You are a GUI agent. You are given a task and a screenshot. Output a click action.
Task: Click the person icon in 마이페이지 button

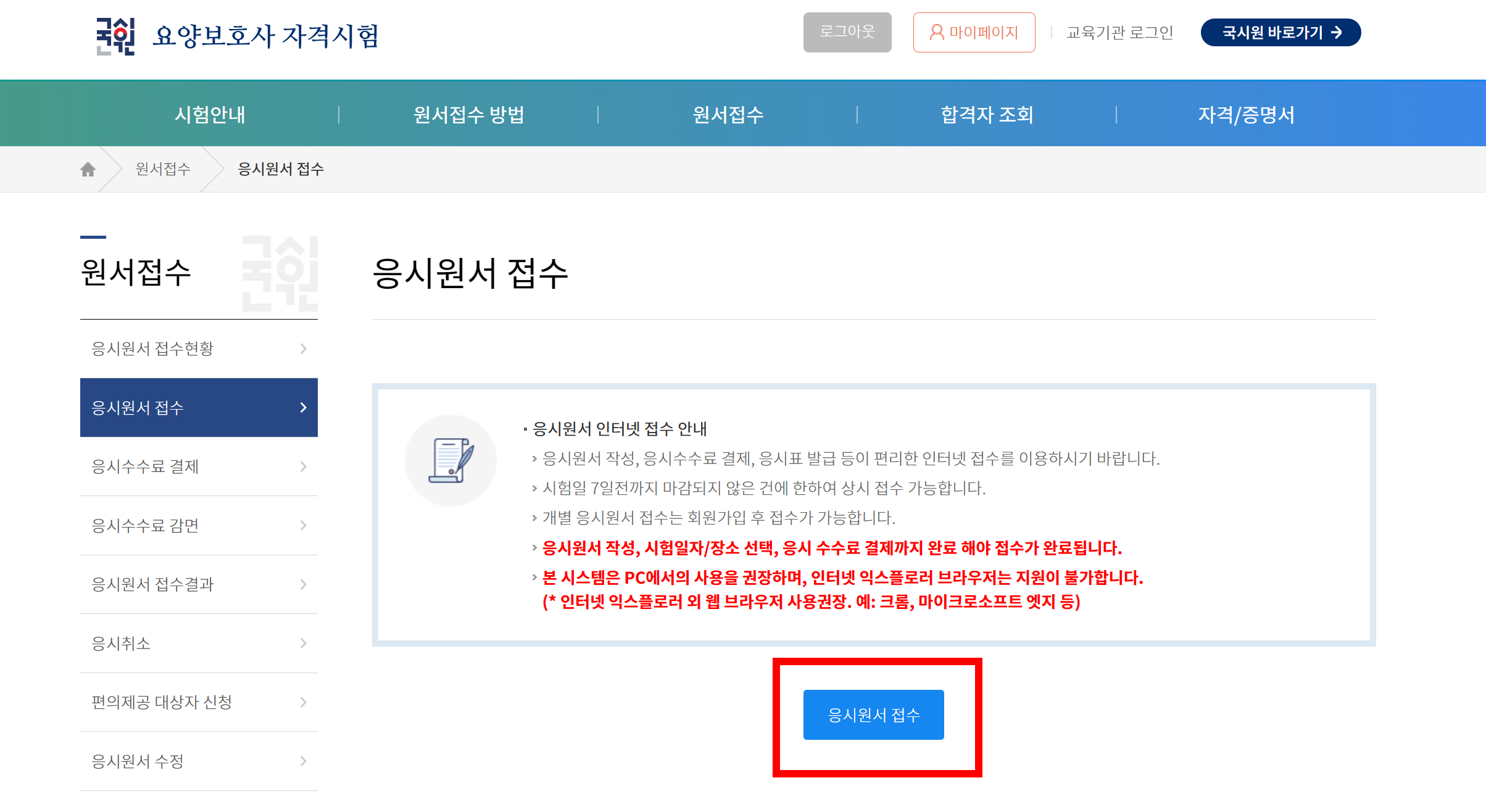(936, 32)
